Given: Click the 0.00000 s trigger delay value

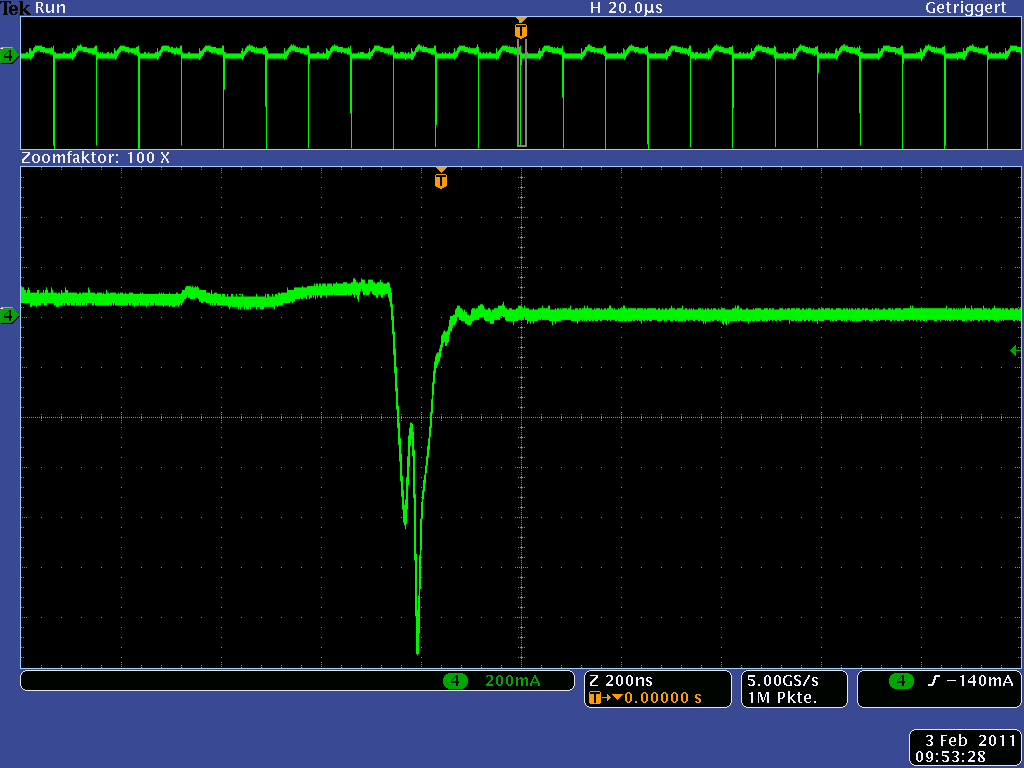Looking at the screenshot, I should 663,698.
